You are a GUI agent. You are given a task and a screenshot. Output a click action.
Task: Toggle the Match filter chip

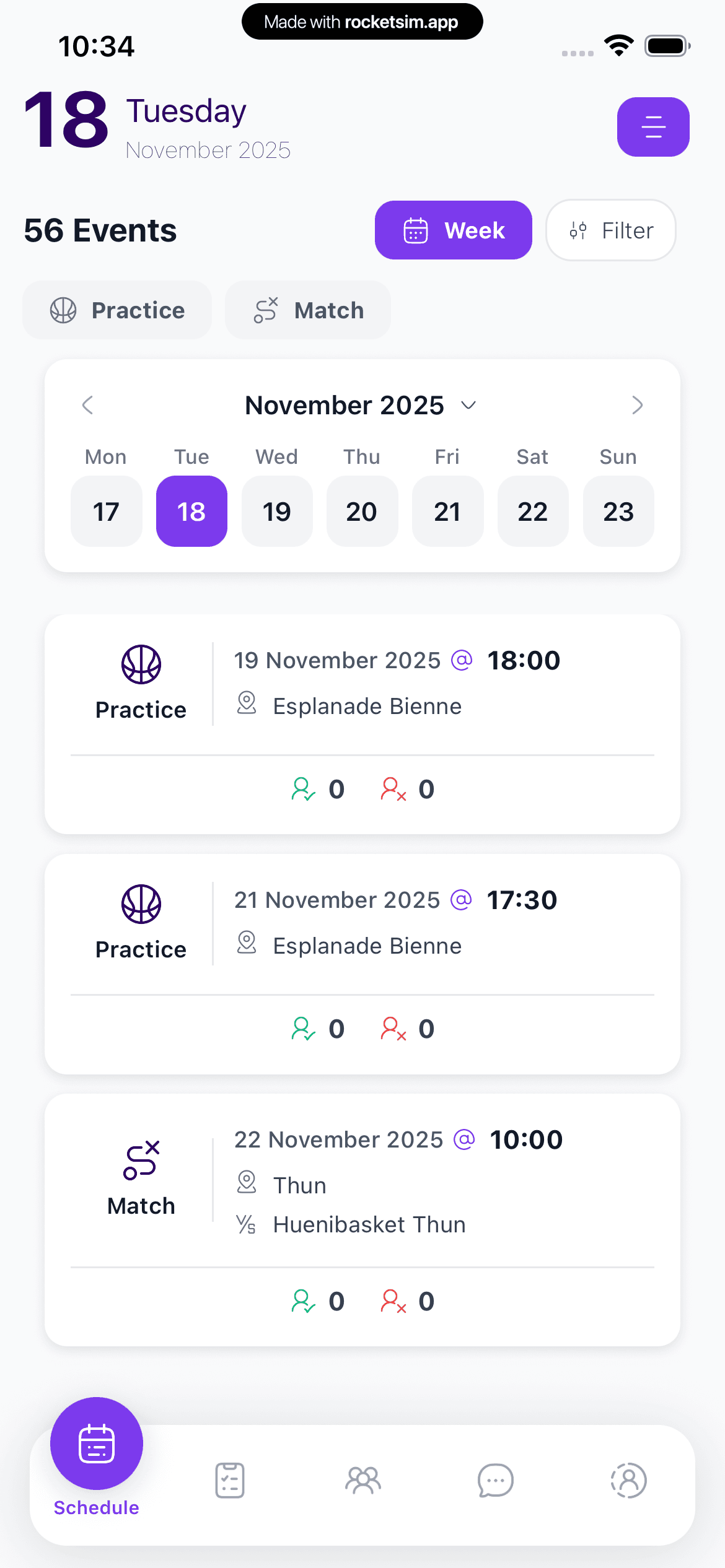[x=308, y=310]
